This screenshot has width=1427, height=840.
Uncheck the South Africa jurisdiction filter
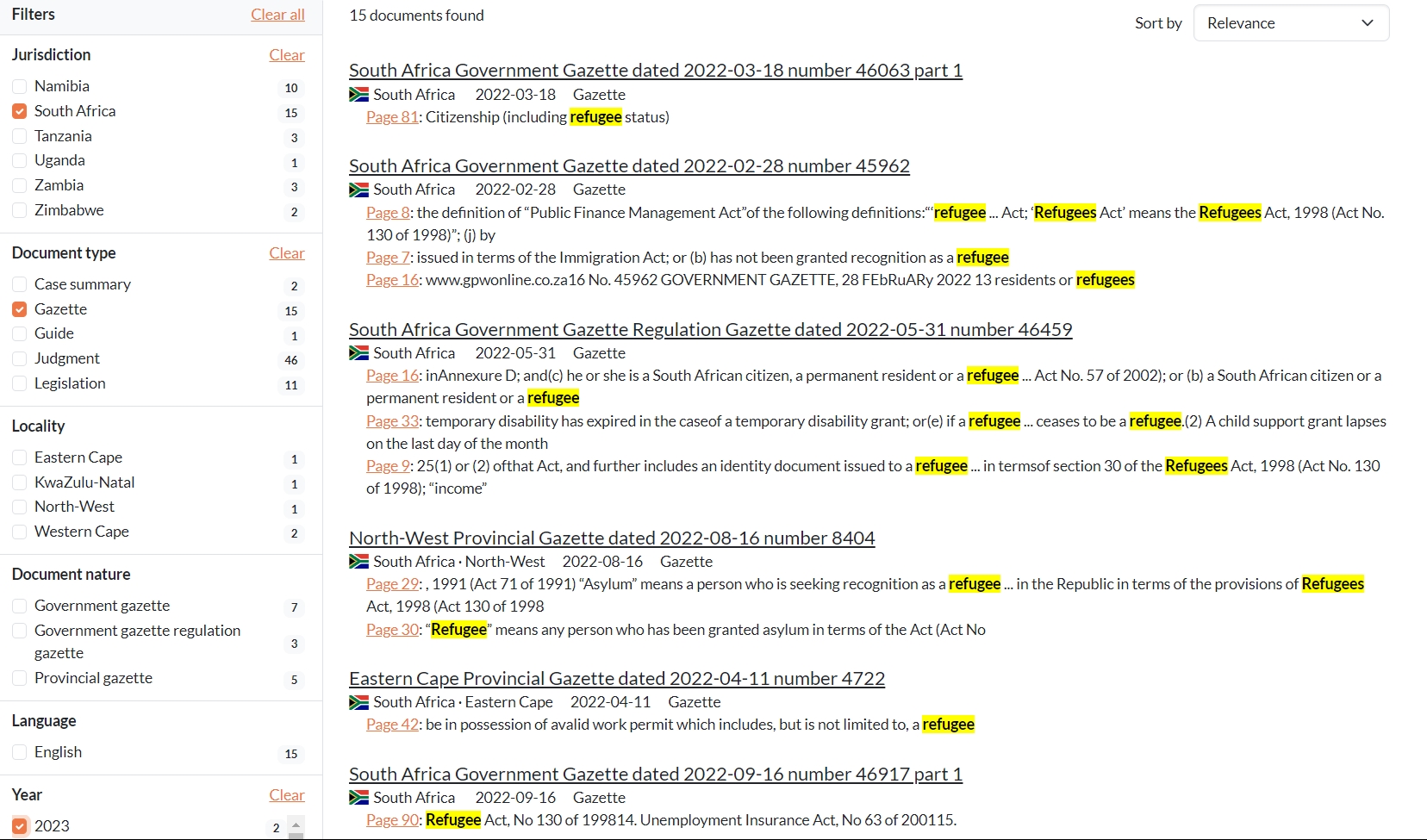click(x=20, y=111)
